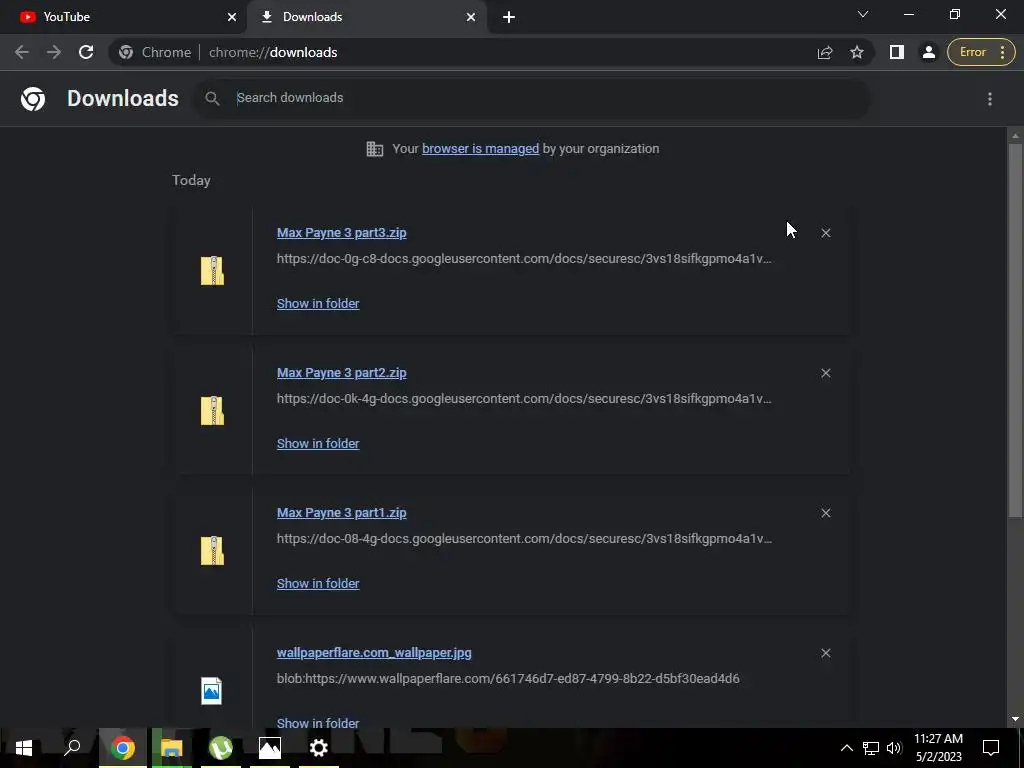Screen dimensions: 1024x768
Task: Click the network status tray icon
Action: click(x=871, y=748)
